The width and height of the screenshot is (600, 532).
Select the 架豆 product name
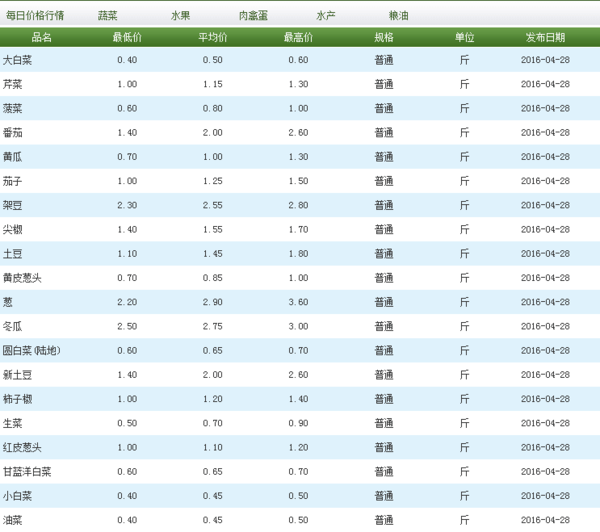tap(12, 205)
